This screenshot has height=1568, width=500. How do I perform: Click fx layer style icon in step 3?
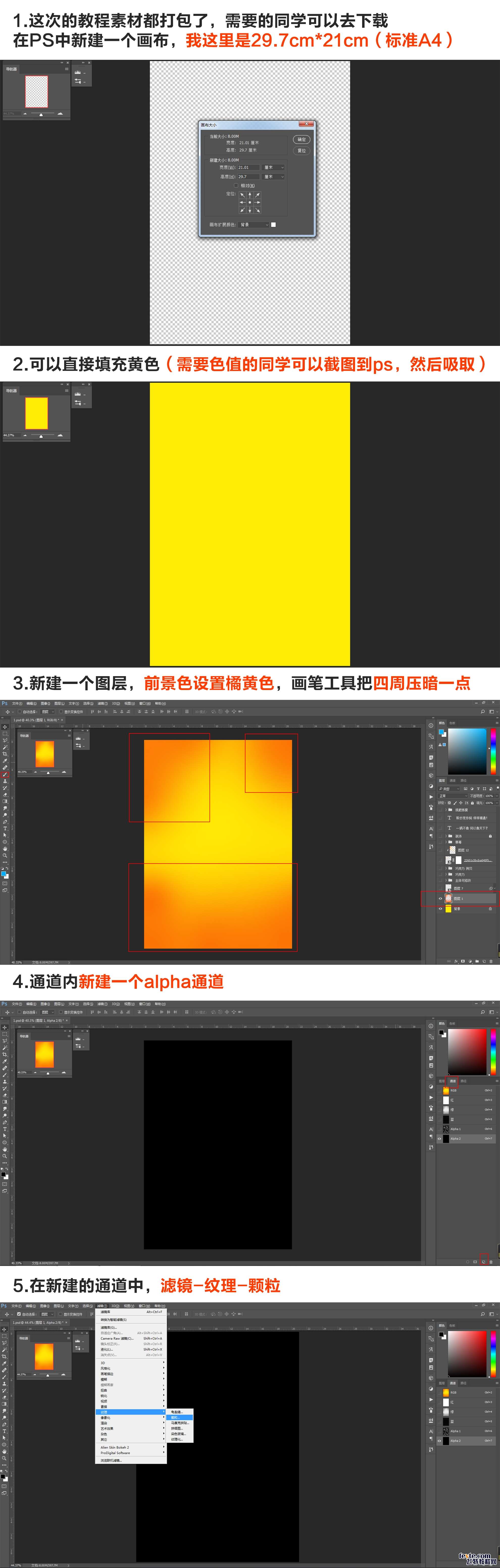point(456,961)
